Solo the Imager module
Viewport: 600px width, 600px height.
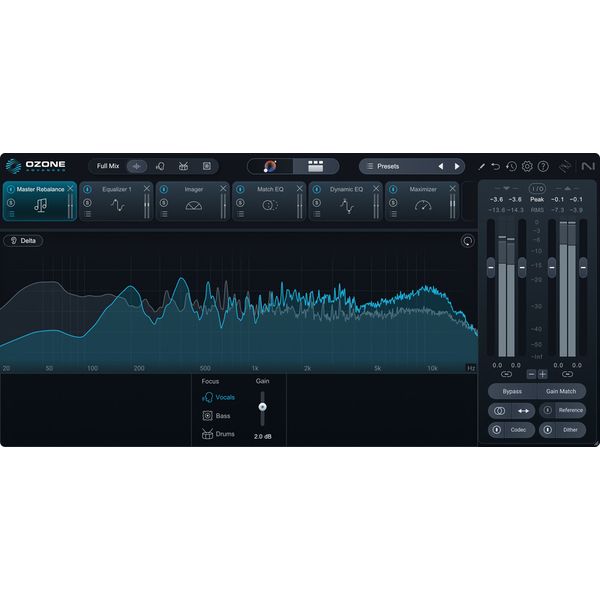pyautogui.click(x=164, y=203)
